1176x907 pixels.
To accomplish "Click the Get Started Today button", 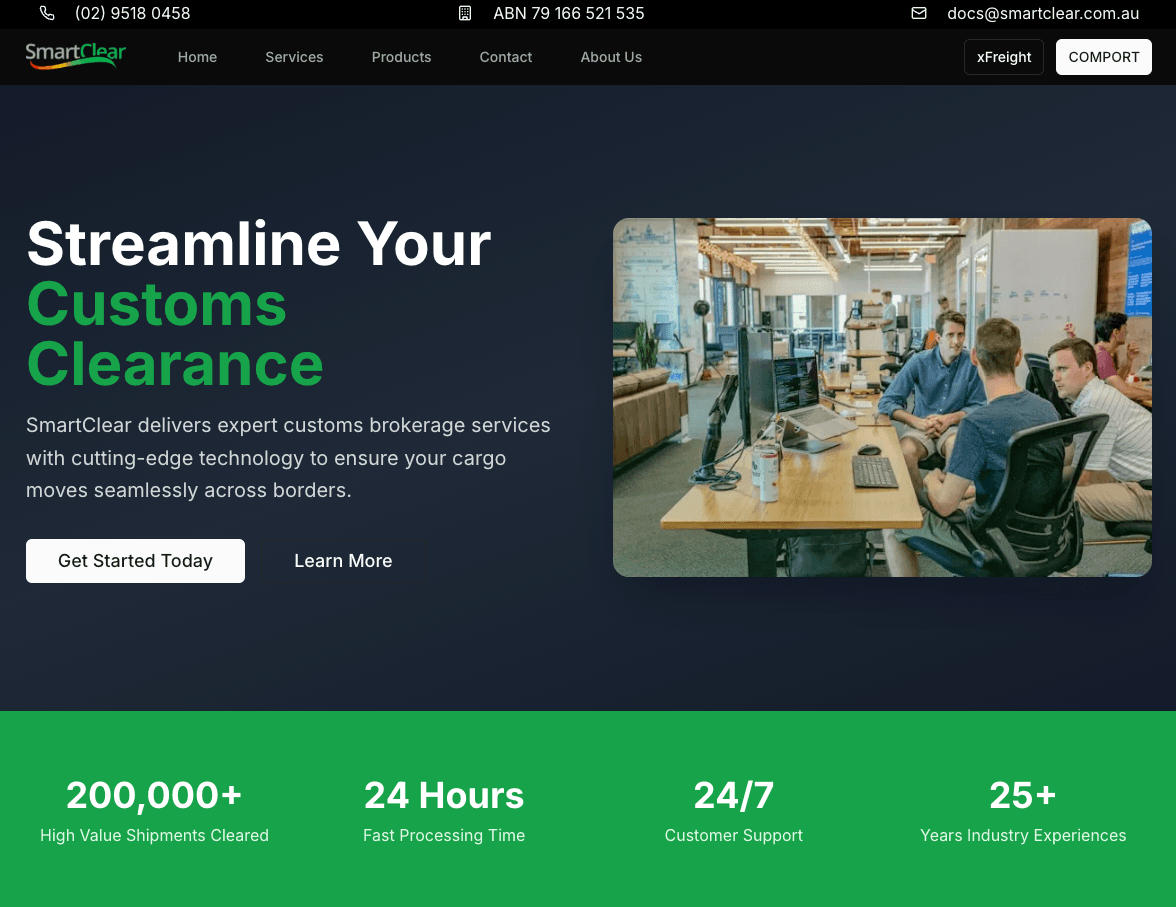I will pyautogui.click(x=135, y=561).
